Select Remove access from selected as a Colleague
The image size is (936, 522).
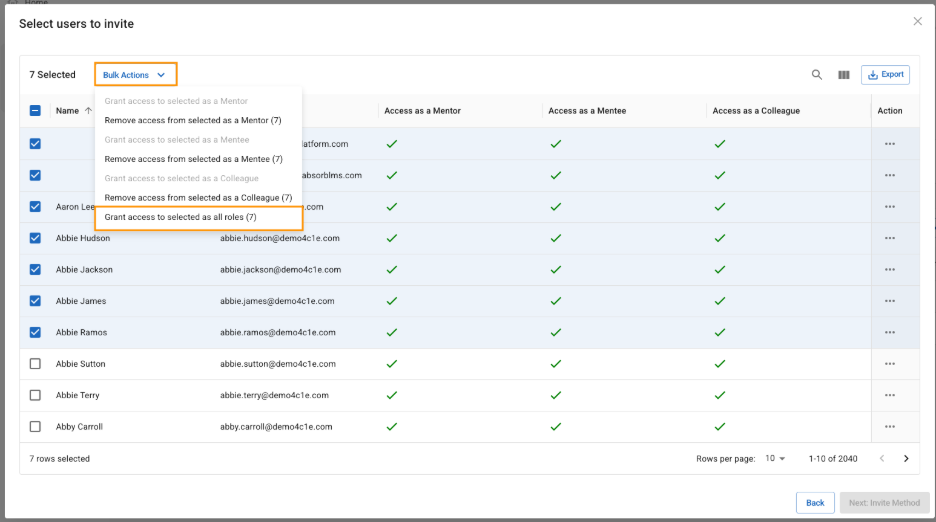pos(198,198)
